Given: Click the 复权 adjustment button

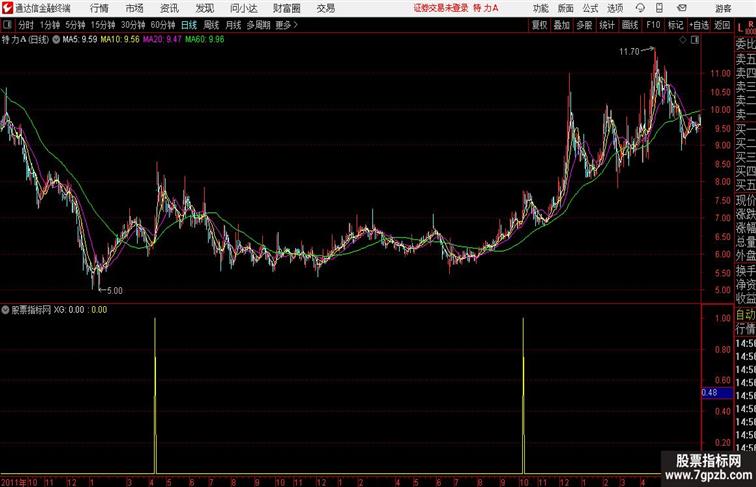Looking at the screenshot, I should pyautogui.click(x=540, y=25).
